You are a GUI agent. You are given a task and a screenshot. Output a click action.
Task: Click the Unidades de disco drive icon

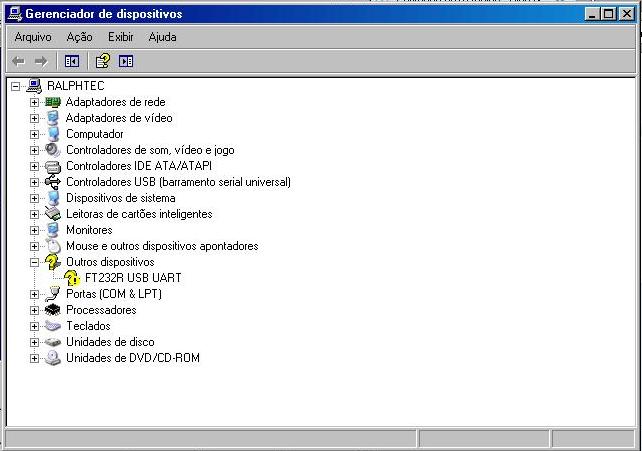tap(53, 342)
